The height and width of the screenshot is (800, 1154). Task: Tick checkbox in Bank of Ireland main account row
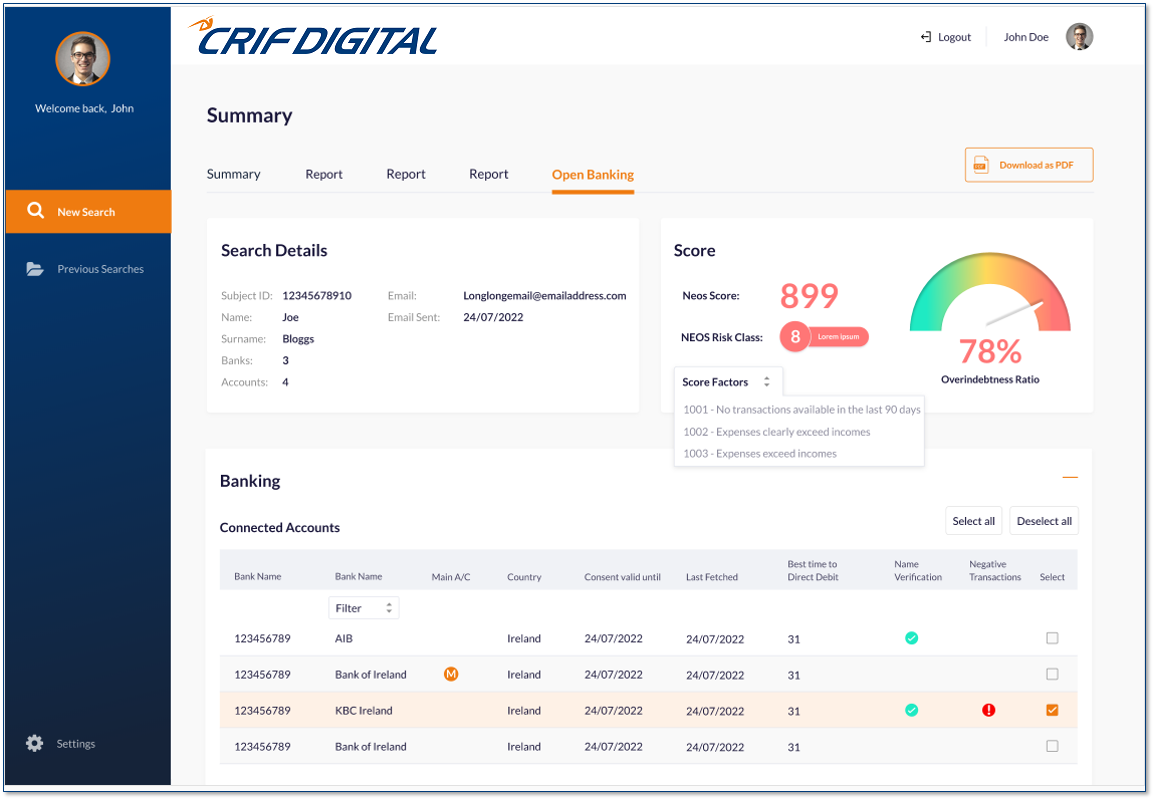(x=1052, y=674)
